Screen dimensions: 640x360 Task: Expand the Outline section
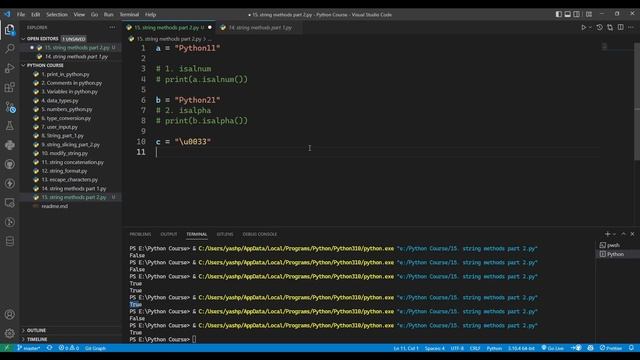point(36,330)
